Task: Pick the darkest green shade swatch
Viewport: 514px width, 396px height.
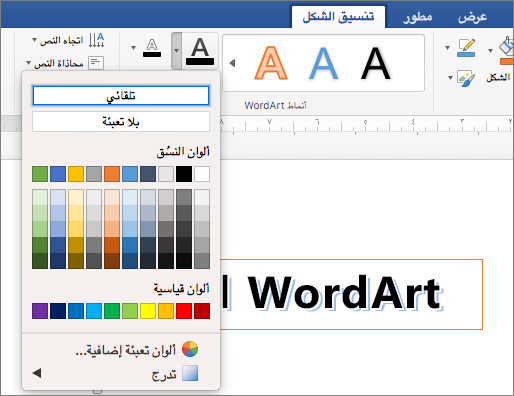Action: 40,261
